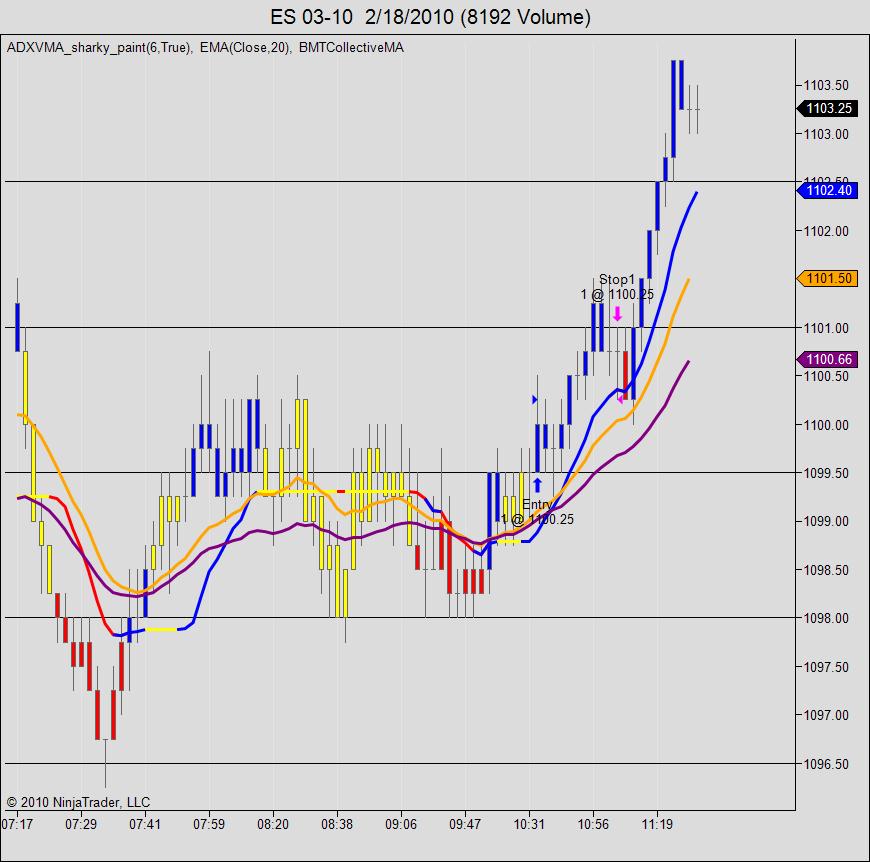Viewport: 870px width, 862px height.
Task: Select the BMTCollectiveMA indicator label
Action: pyautogui.click(x=351, y=48)
